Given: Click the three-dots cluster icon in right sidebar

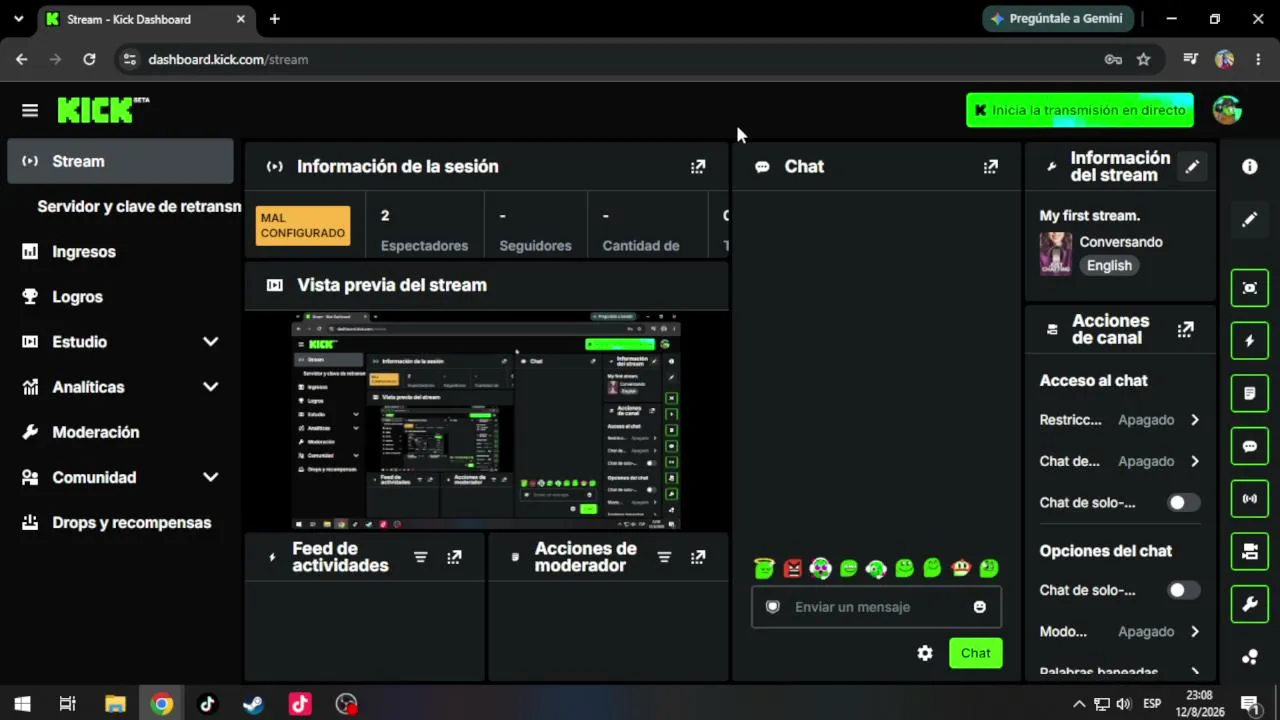Looking at the screenshot, I should coord(1250,657).
